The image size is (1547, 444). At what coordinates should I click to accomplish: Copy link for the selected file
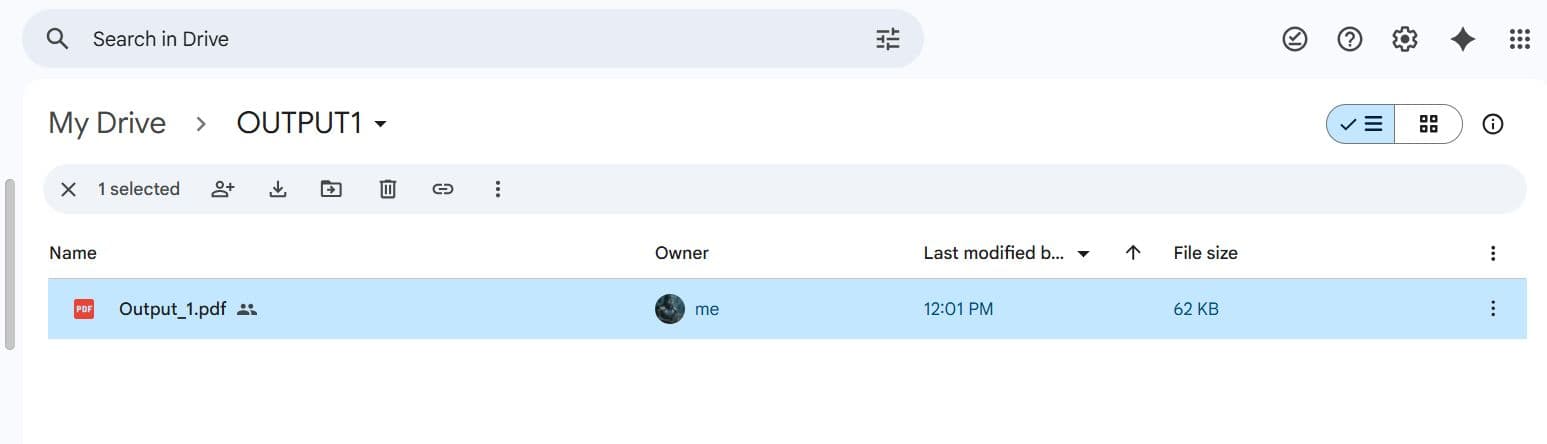443,189
